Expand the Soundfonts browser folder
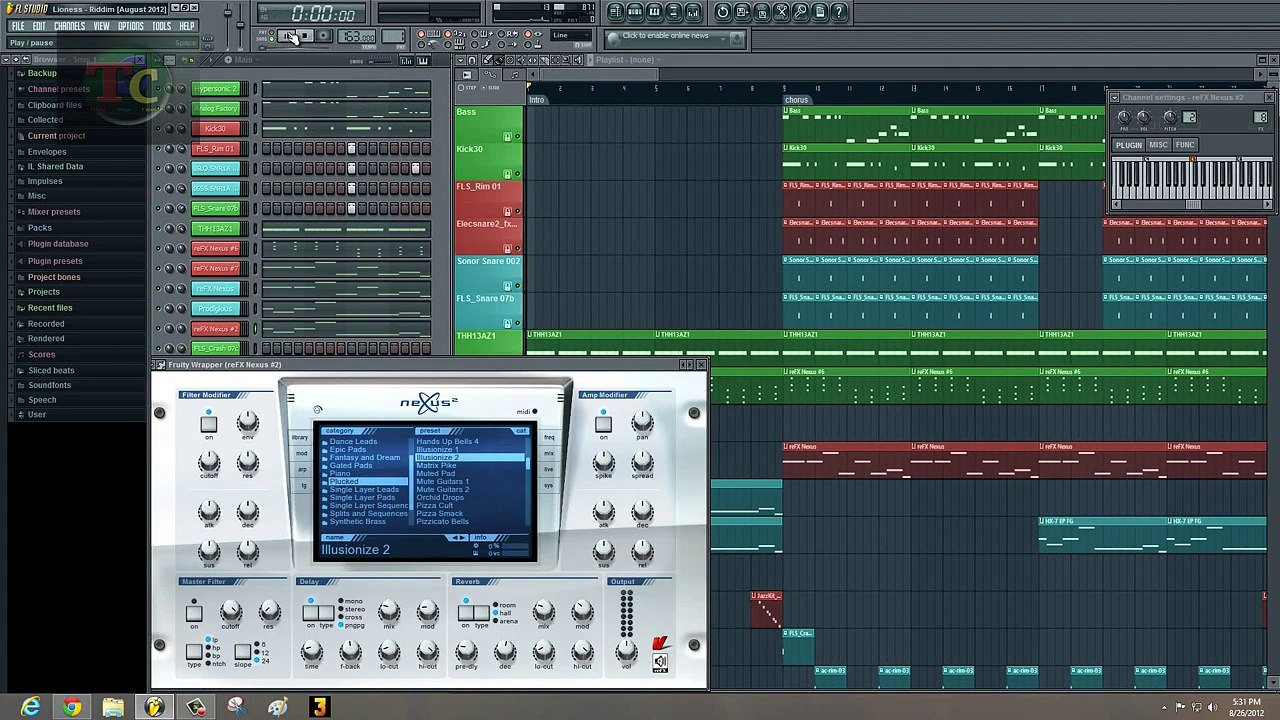 tap(49, 385)
